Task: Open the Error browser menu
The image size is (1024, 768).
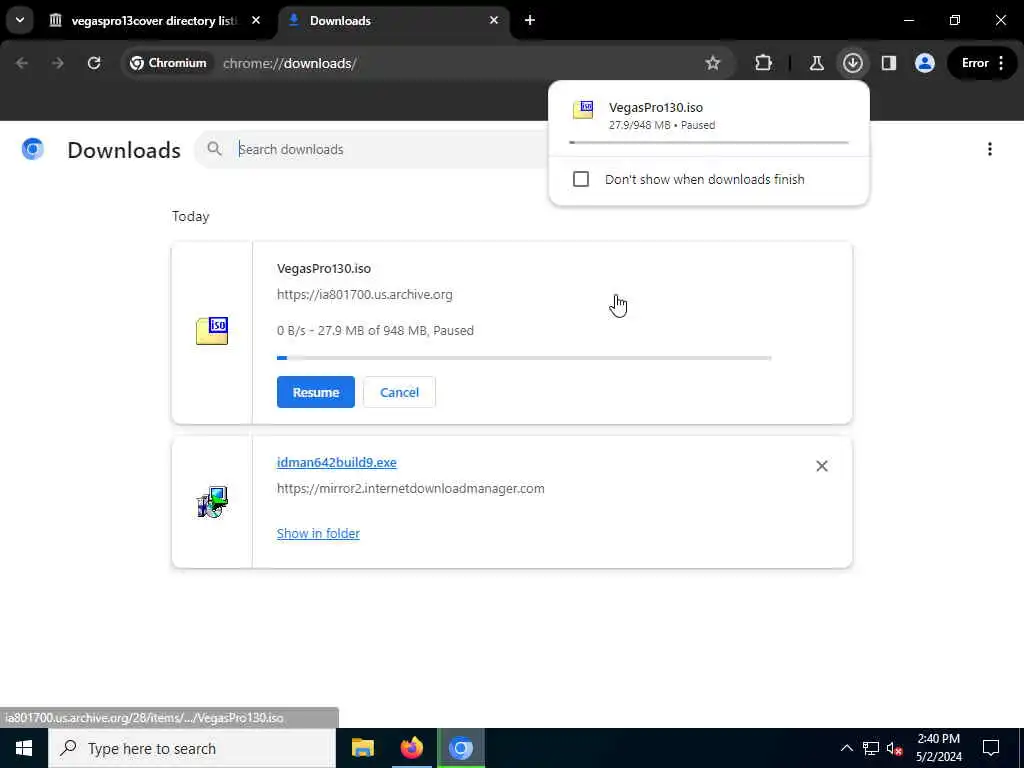Action: [x=983, y=63]
